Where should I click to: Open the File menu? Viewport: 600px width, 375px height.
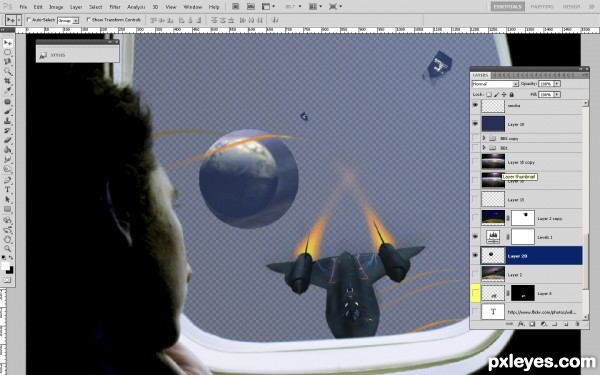click(x=23, y=7)
